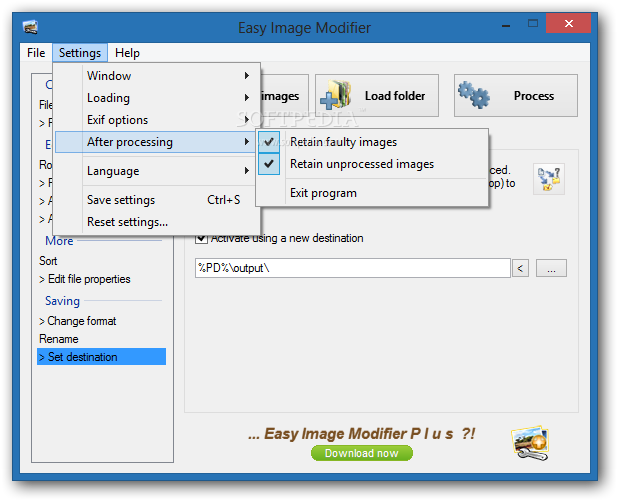Select Reset settings... menu entry

coord(157,222)
